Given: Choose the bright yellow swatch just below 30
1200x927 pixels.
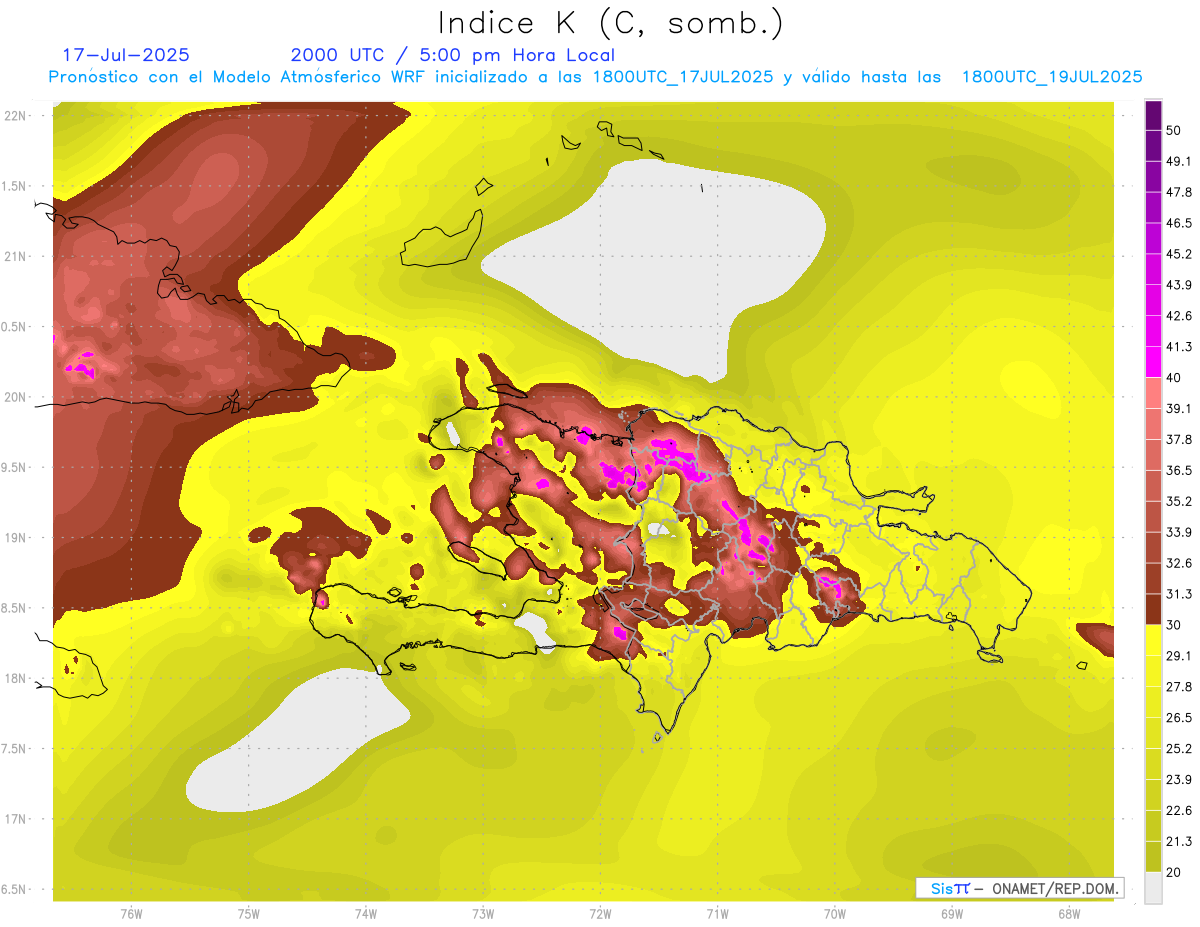Looking at the screenshot, I should point(1153,640).
